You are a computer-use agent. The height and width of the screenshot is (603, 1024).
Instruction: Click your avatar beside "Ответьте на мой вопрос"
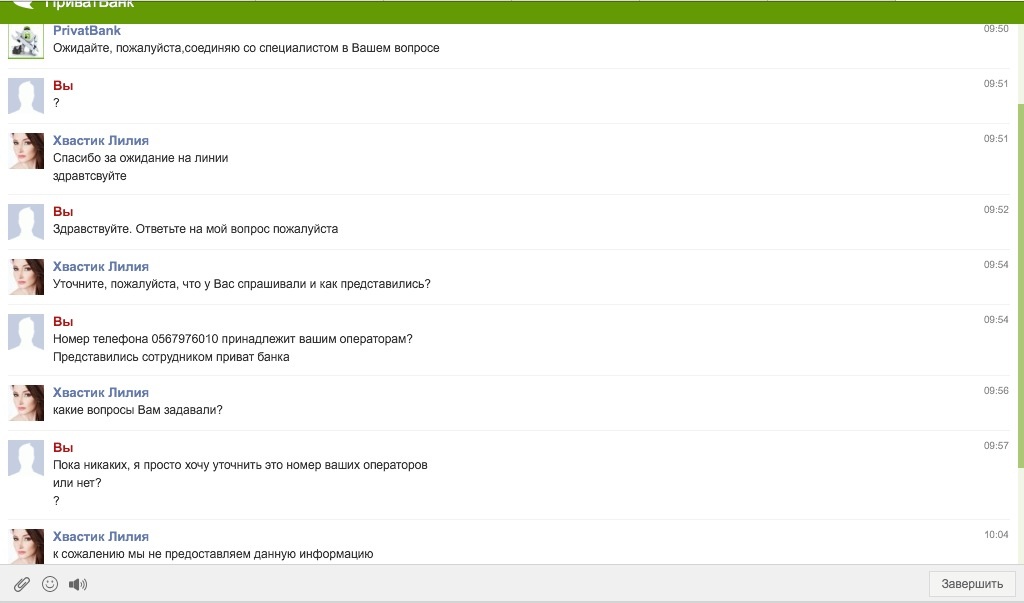[26, 222]
